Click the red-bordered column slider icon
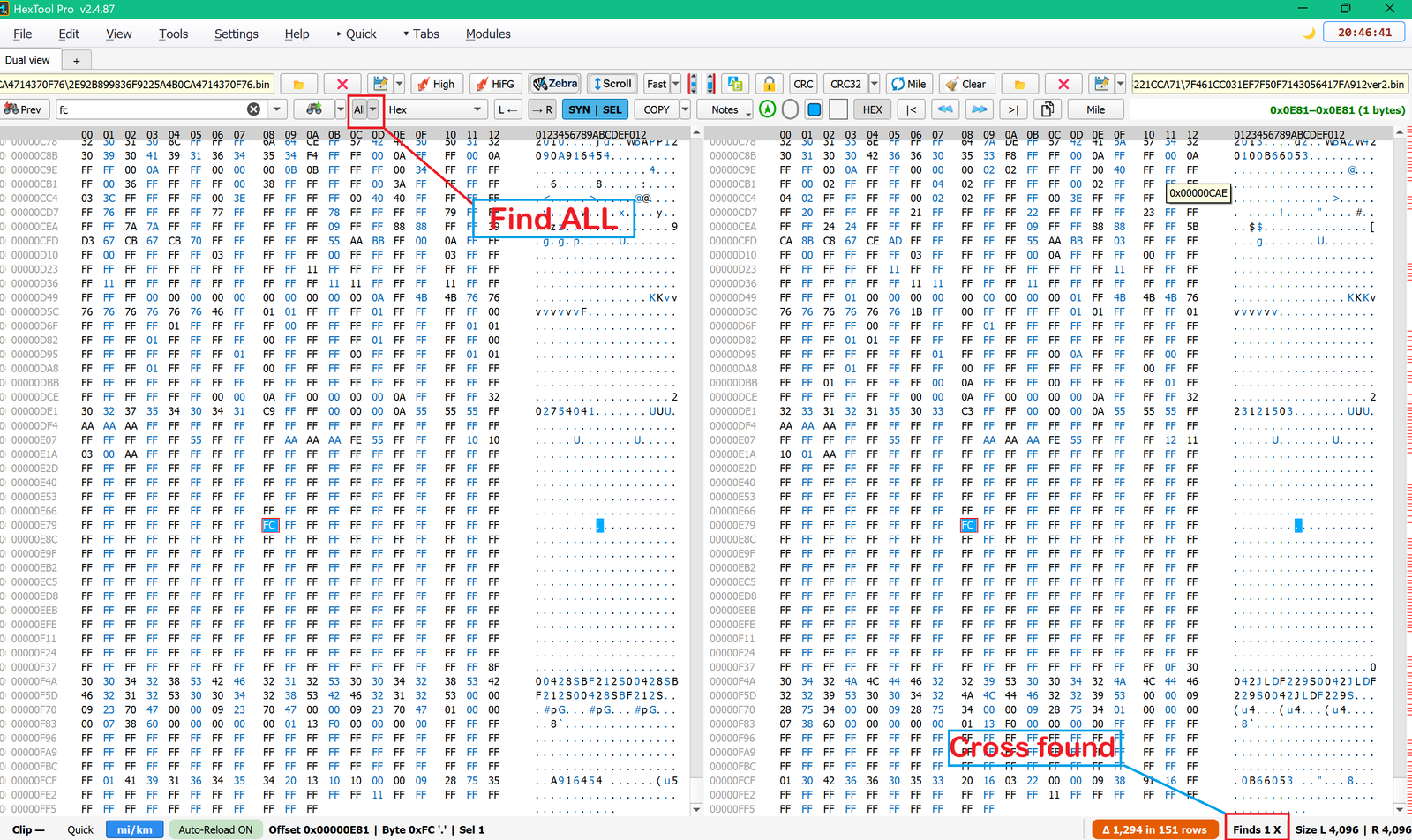 point(693,84)
